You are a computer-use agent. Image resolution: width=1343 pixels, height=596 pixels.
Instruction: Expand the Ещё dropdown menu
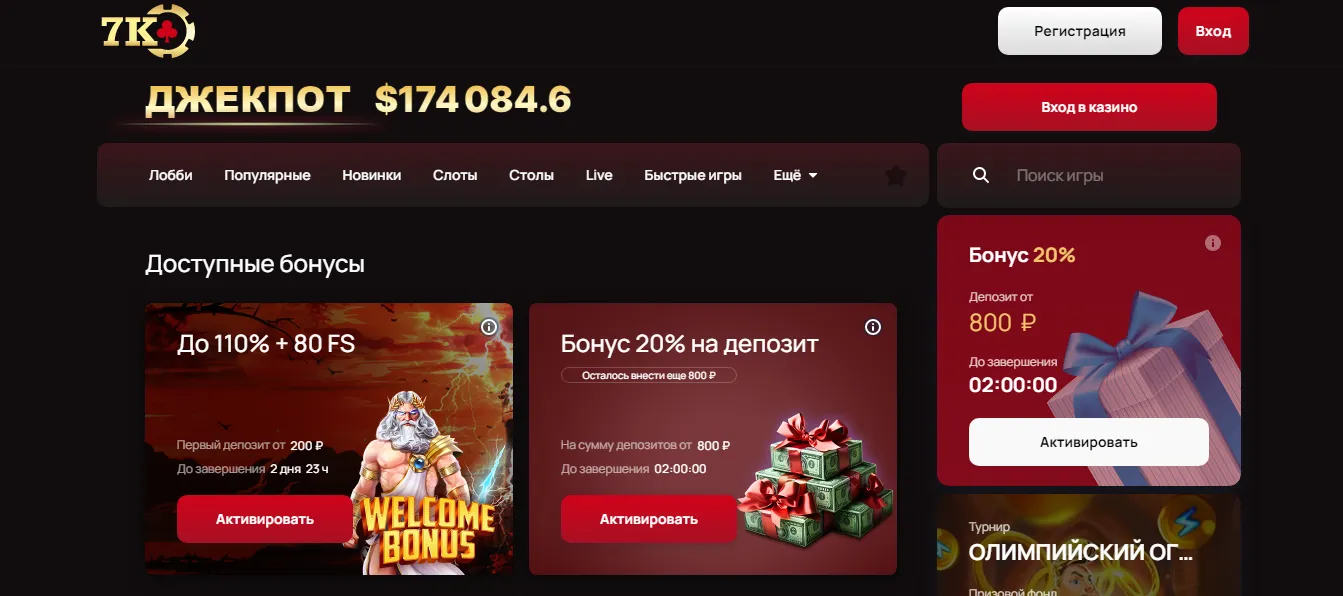coord(795,175)
